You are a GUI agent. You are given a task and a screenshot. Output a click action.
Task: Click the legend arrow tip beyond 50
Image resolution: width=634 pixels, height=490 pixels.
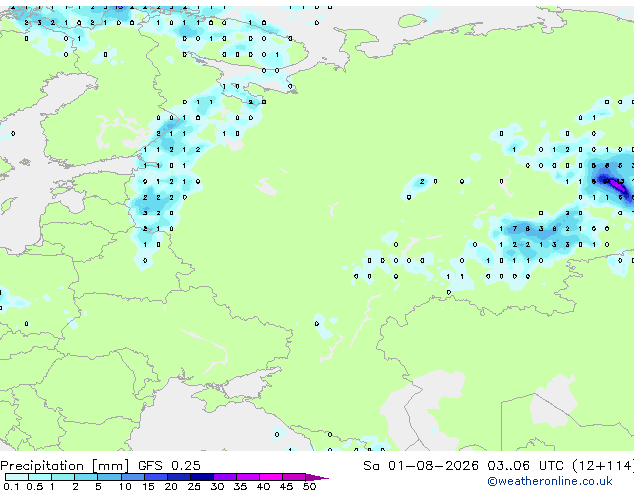(318, 478)
